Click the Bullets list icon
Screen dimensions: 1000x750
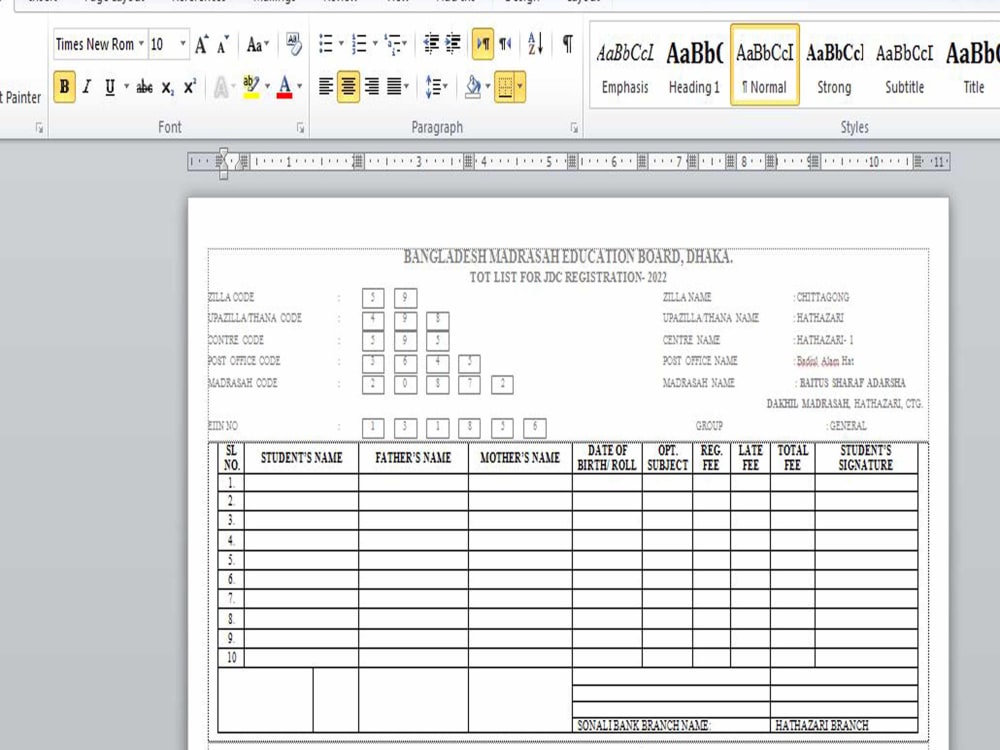tap(326, 44)
